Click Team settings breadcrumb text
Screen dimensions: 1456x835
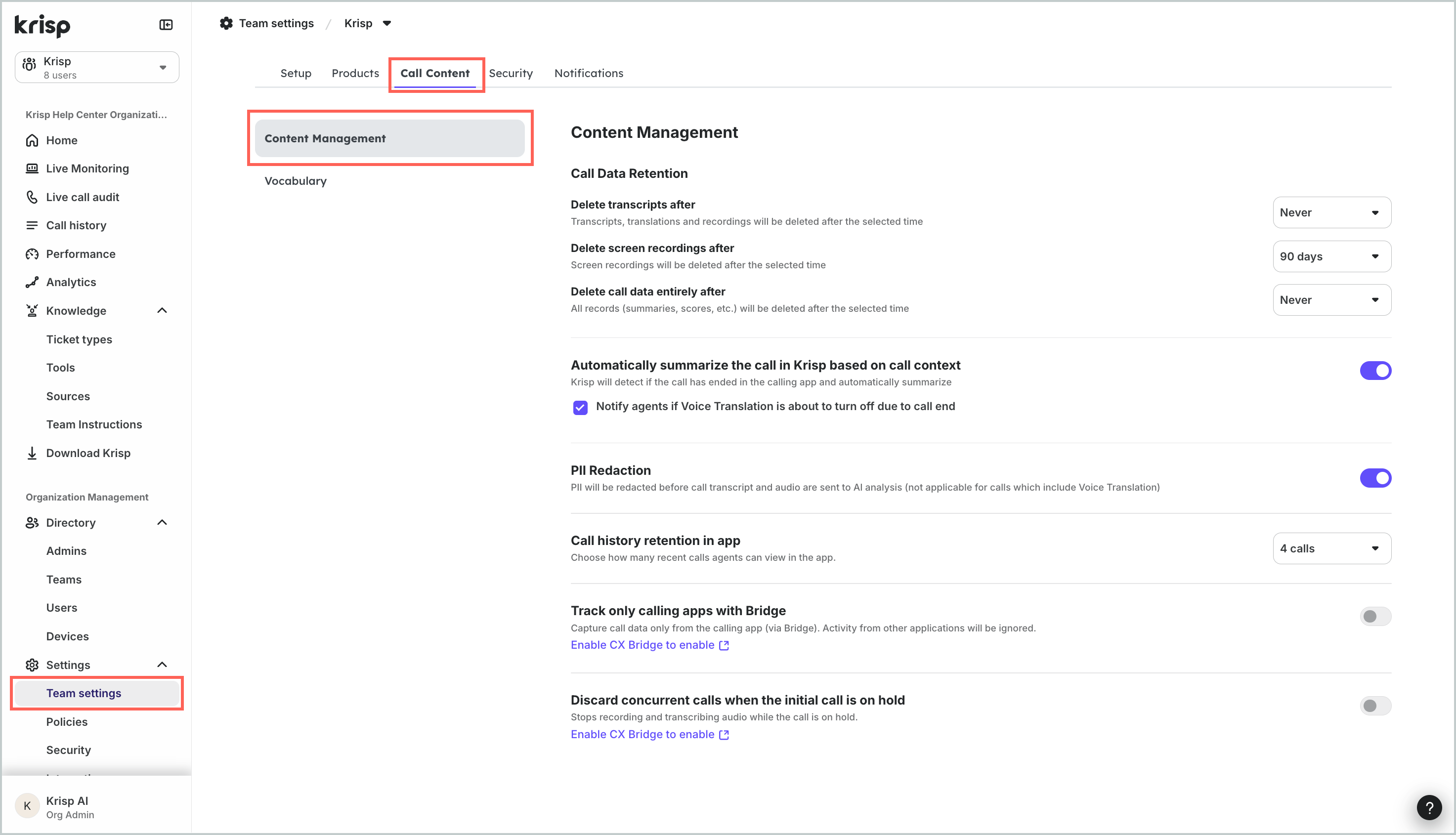tap(276, 24)
